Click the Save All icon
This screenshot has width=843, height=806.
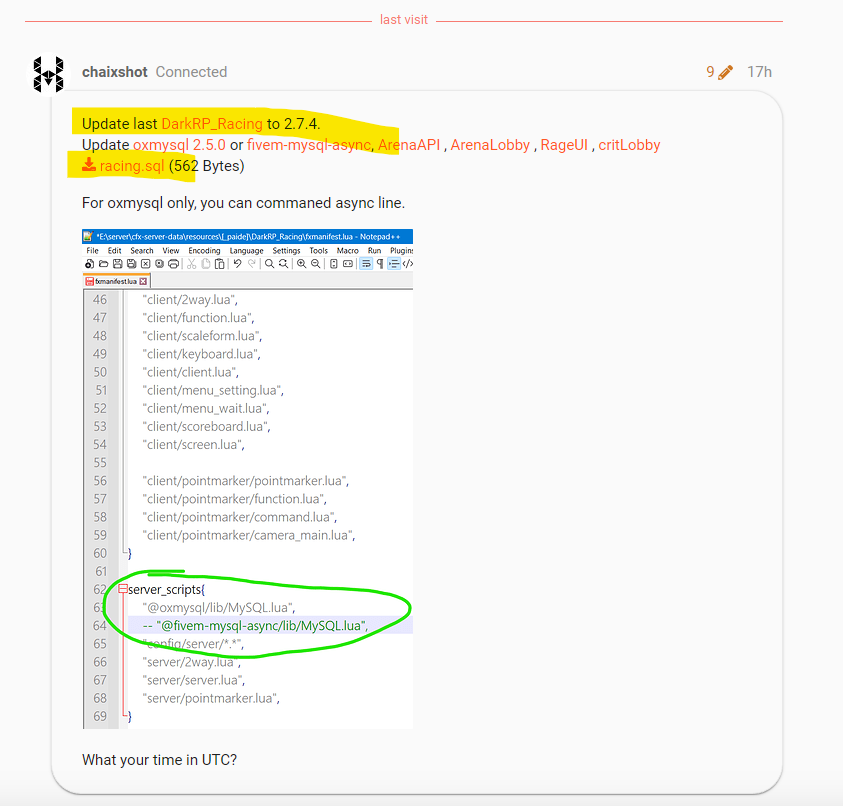(131, 263)
